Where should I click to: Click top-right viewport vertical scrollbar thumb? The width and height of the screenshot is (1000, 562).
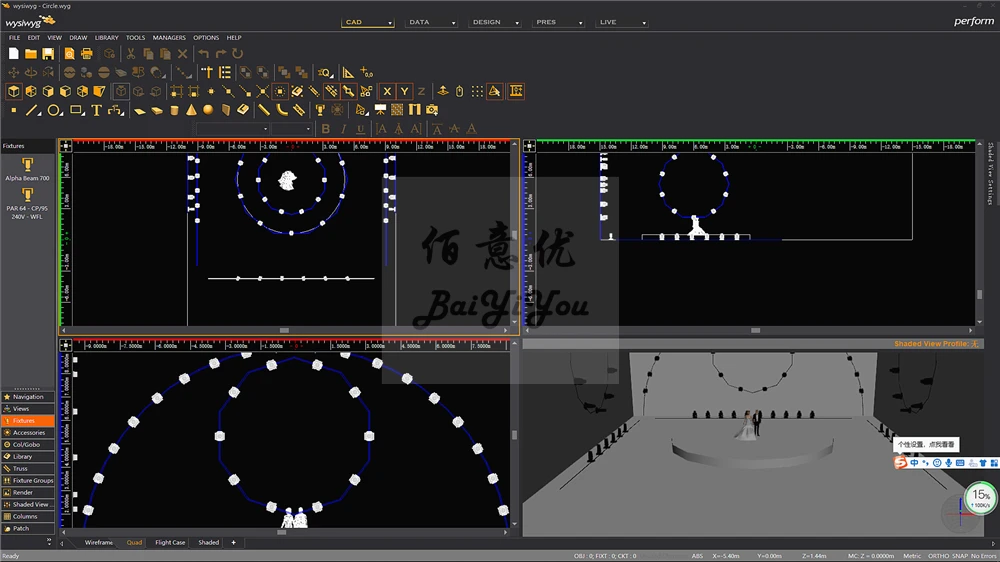pyautogui.click(x=980, y=295)
